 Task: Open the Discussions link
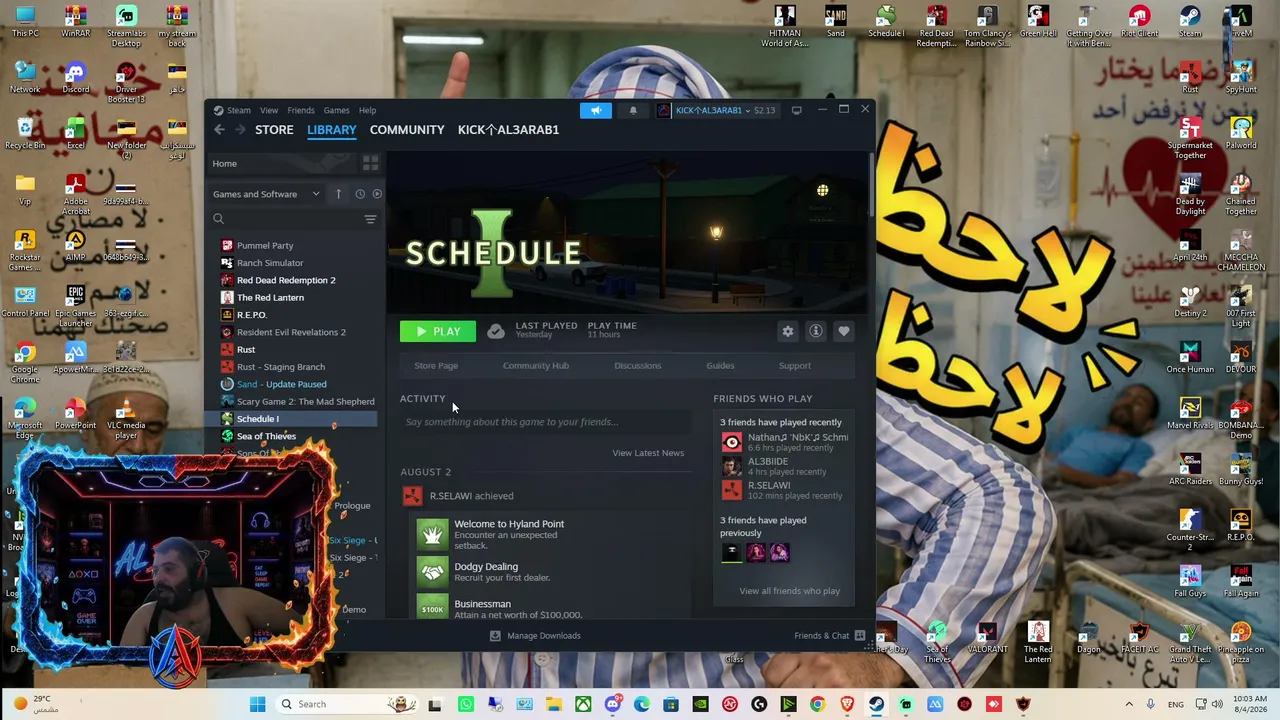638,366
